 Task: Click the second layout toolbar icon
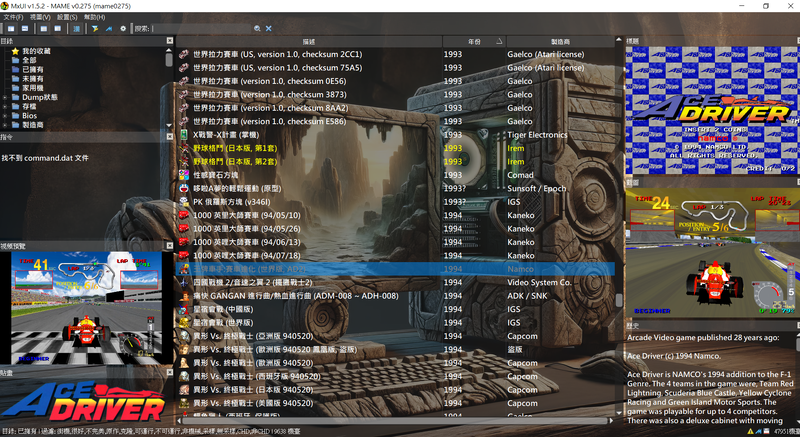(24, 29)
